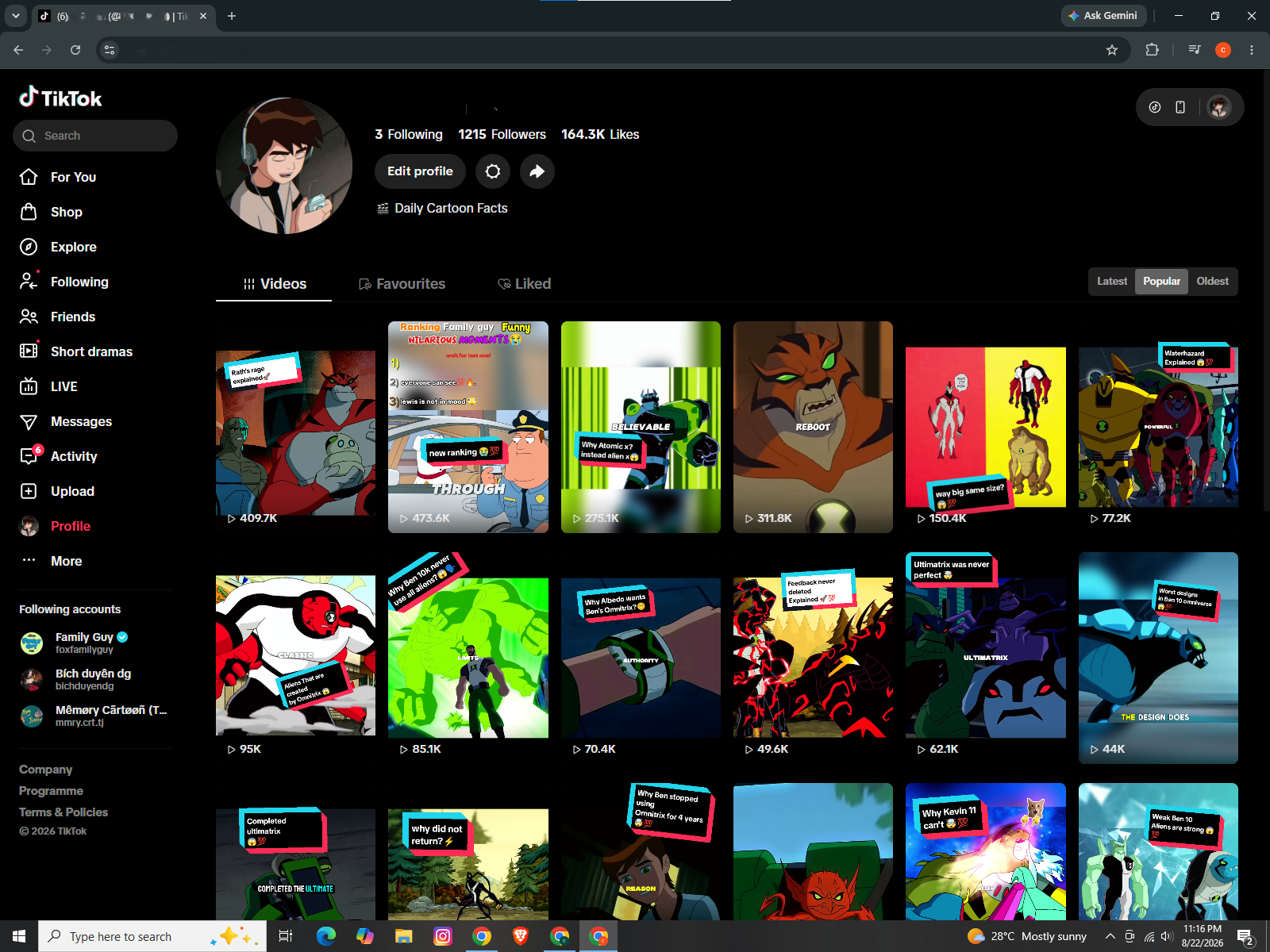Open Messages inbox

[67, 421]
